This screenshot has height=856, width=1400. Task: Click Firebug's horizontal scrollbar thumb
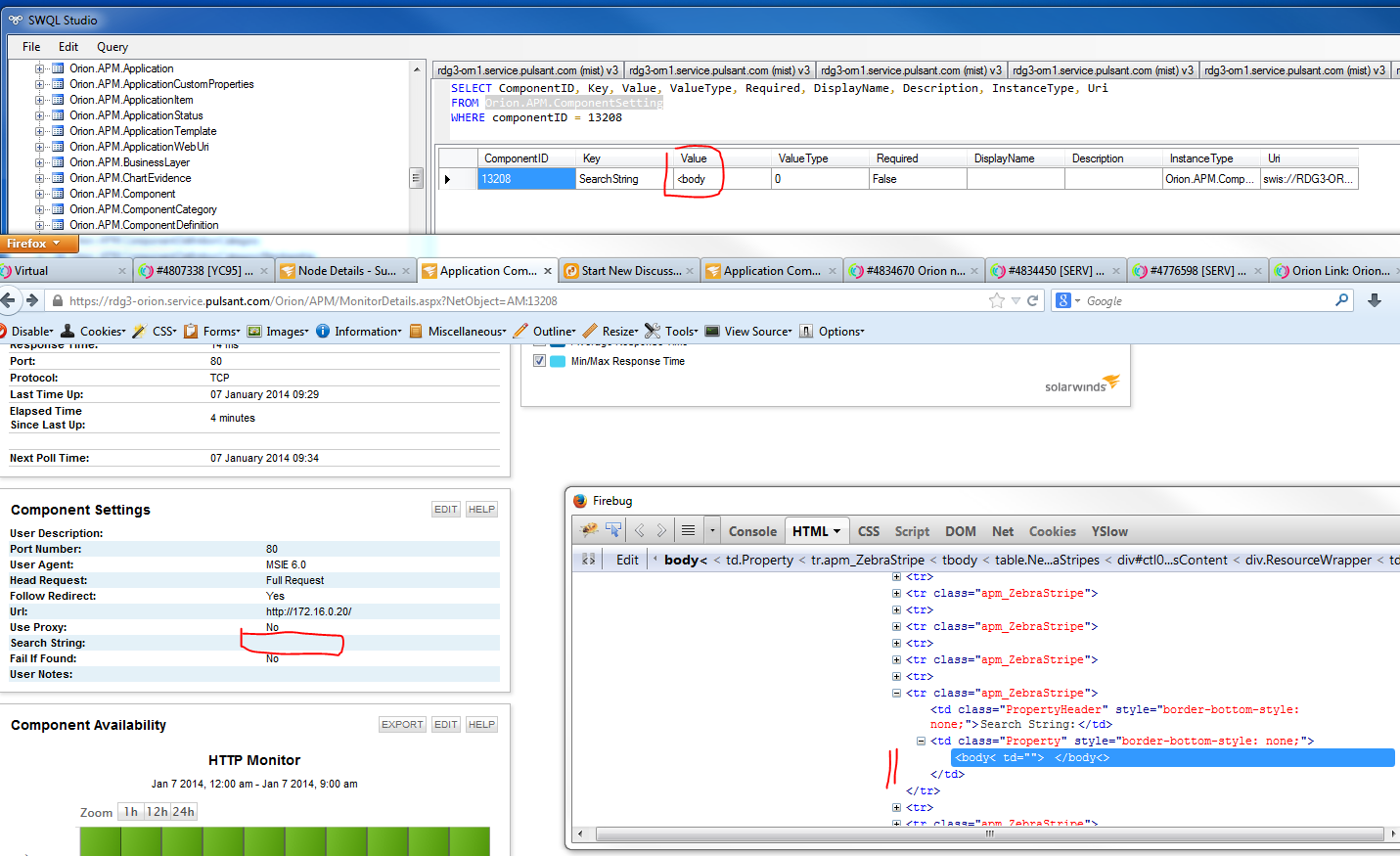point(990,834)
